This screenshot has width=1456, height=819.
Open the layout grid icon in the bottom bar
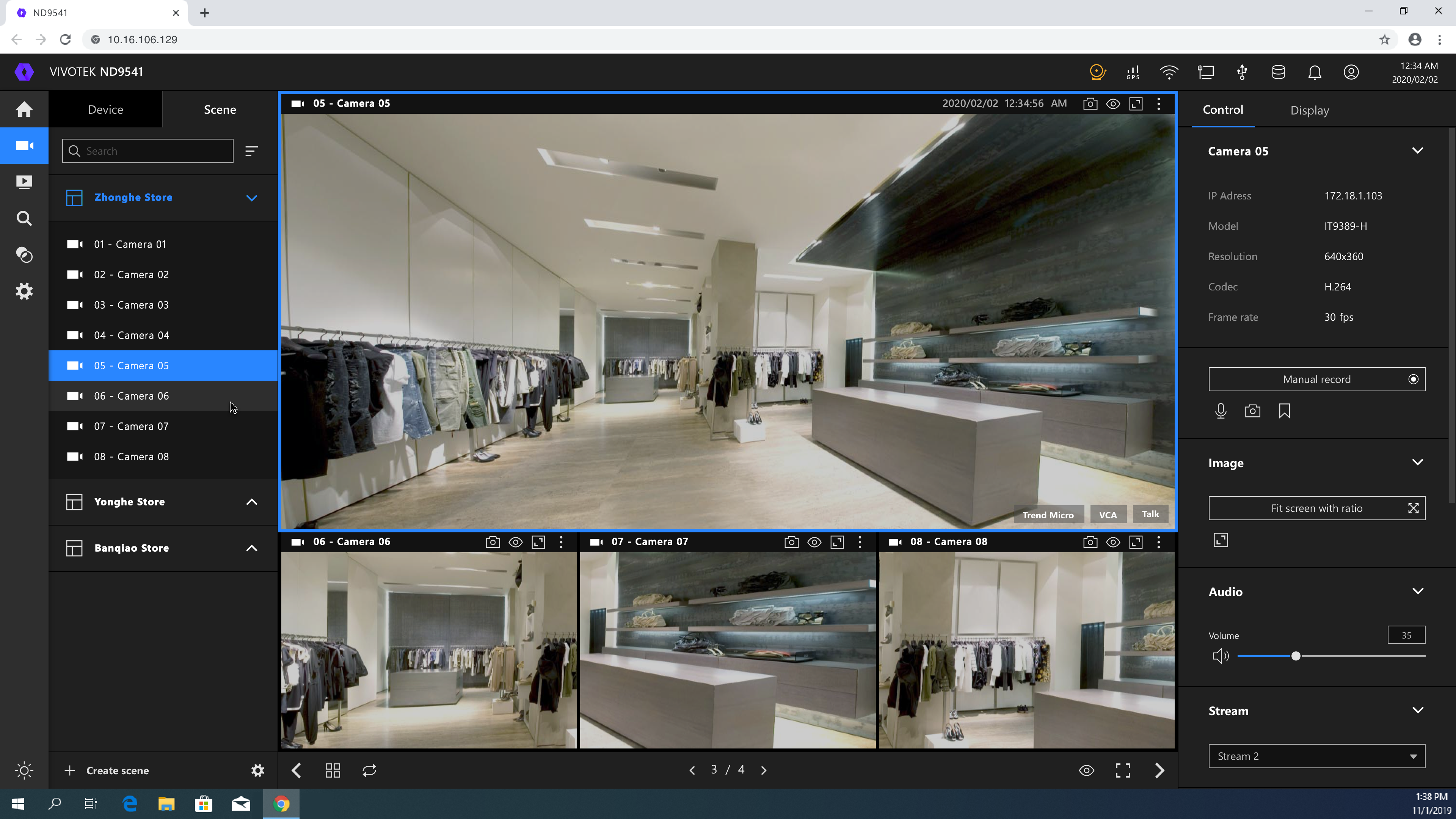pos(333,770)
